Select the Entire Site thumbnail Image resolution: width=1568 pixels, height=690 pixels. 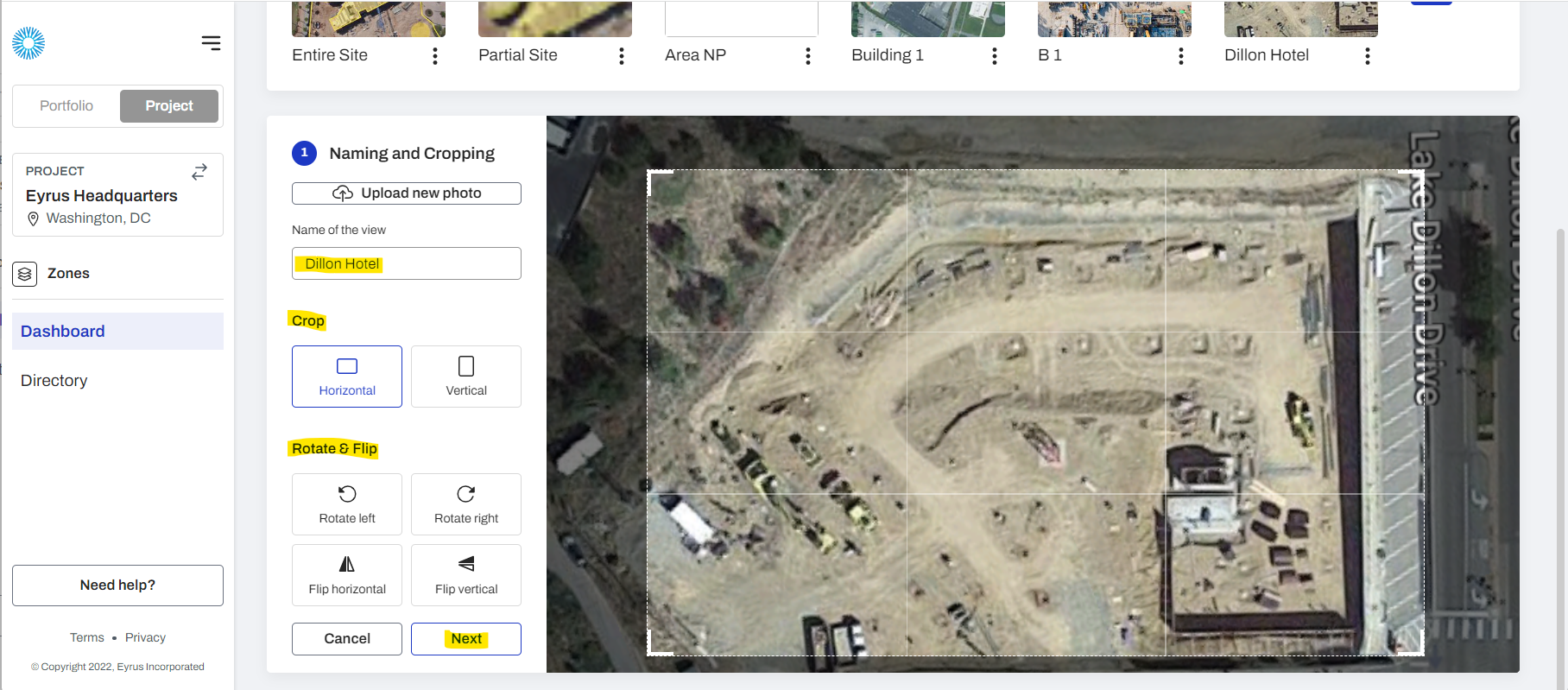click(369, 18)
